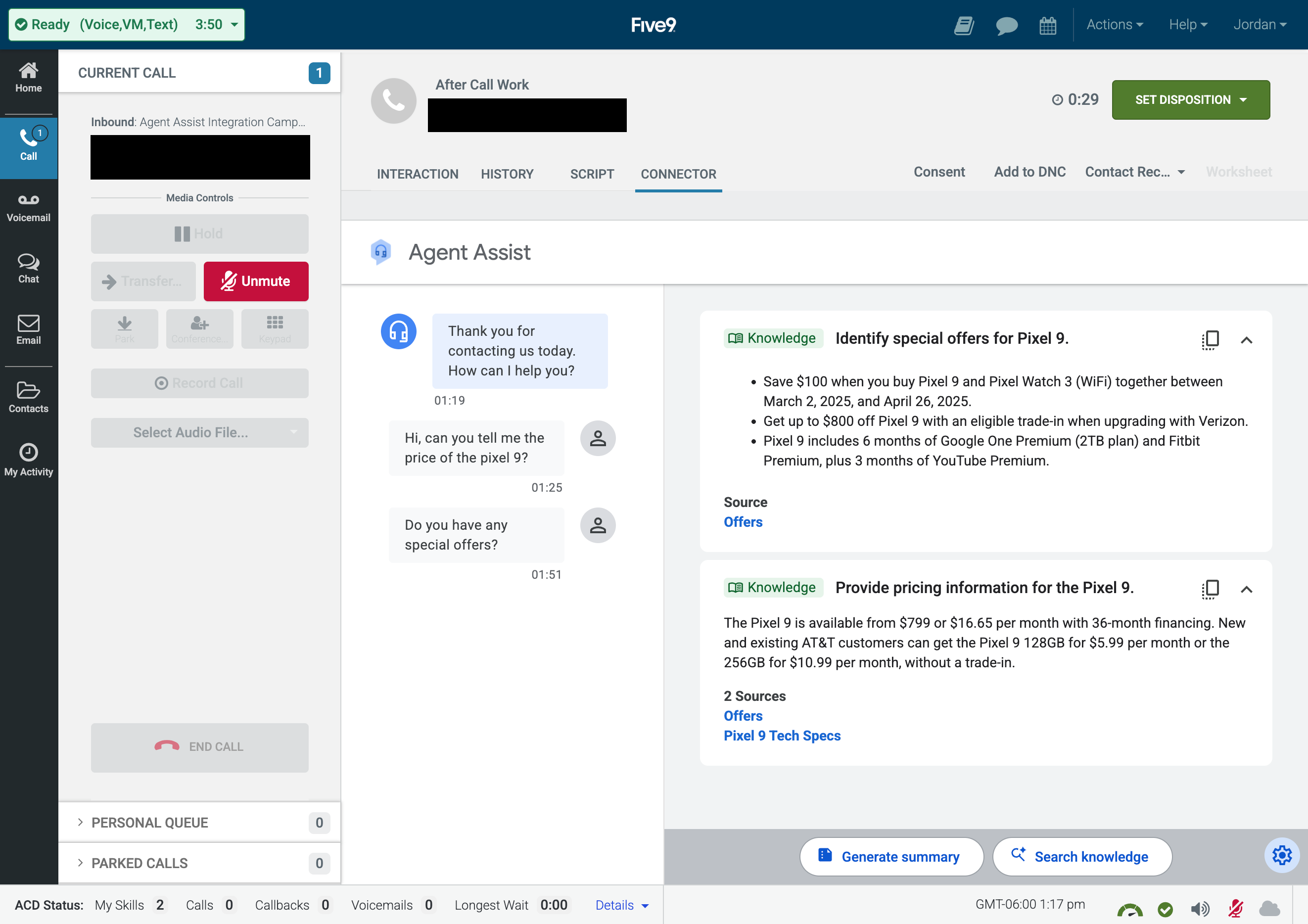This screenshot has height=924, width=1308.
Task: Open Chat in the sidebar
Action: [29, 268]
